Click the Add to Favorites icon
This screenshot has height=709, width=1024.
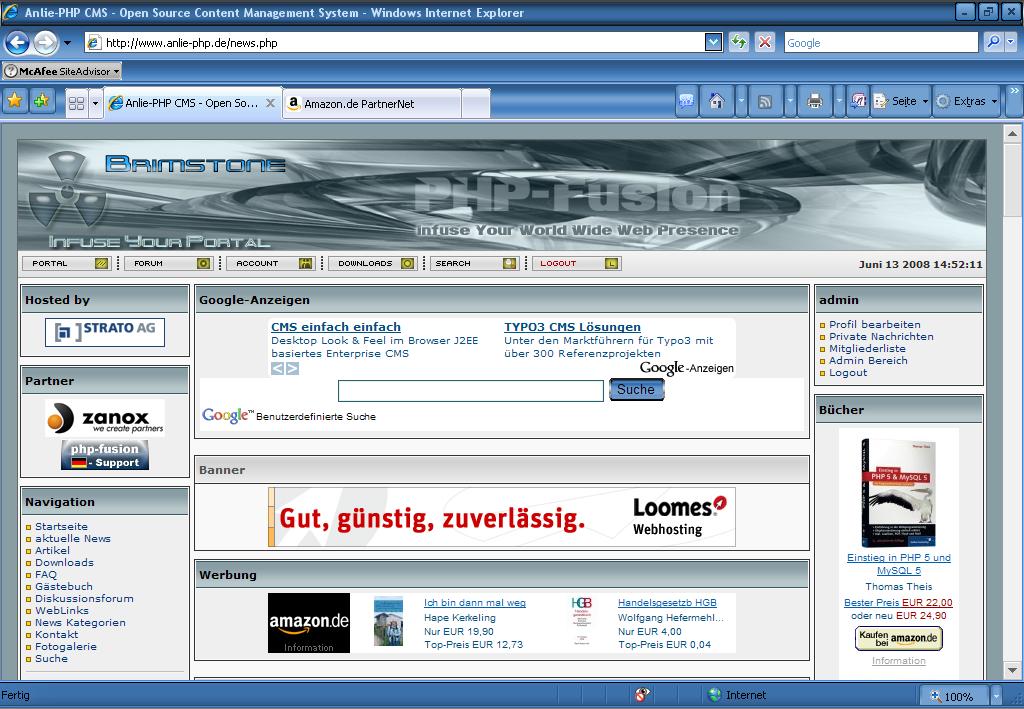point(41,101)
